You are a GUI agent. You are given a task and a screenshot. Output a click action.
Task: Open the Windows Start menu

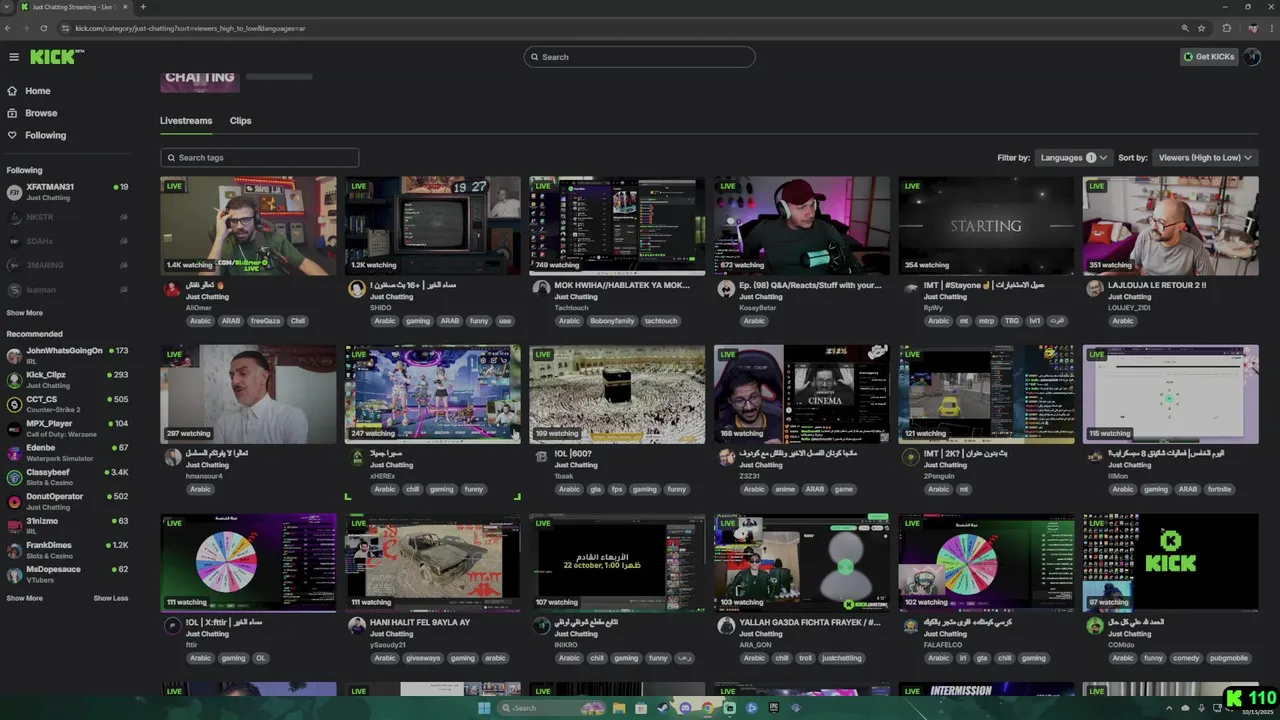click(x=485, y=708)
